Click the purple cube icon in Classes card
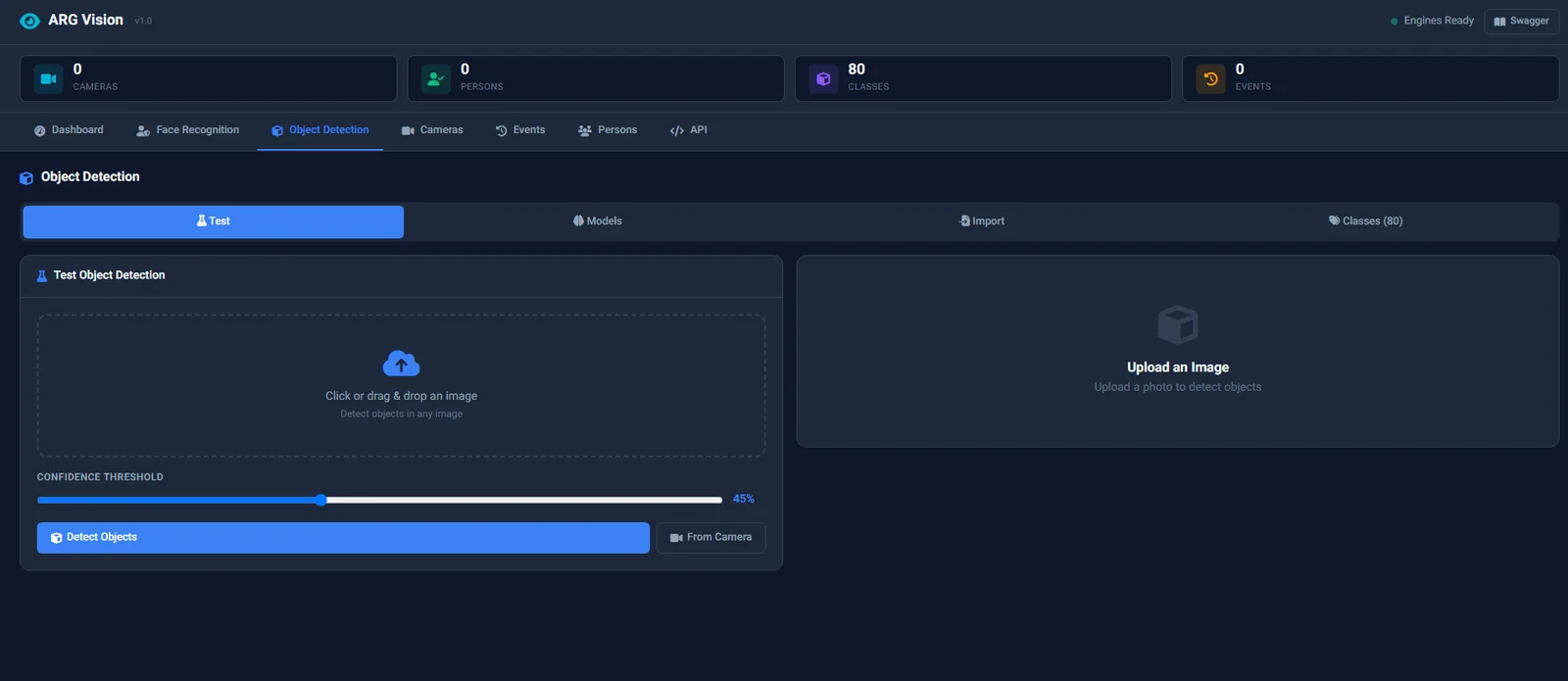This screenshot has height=681, width=1568. (823, 78)
